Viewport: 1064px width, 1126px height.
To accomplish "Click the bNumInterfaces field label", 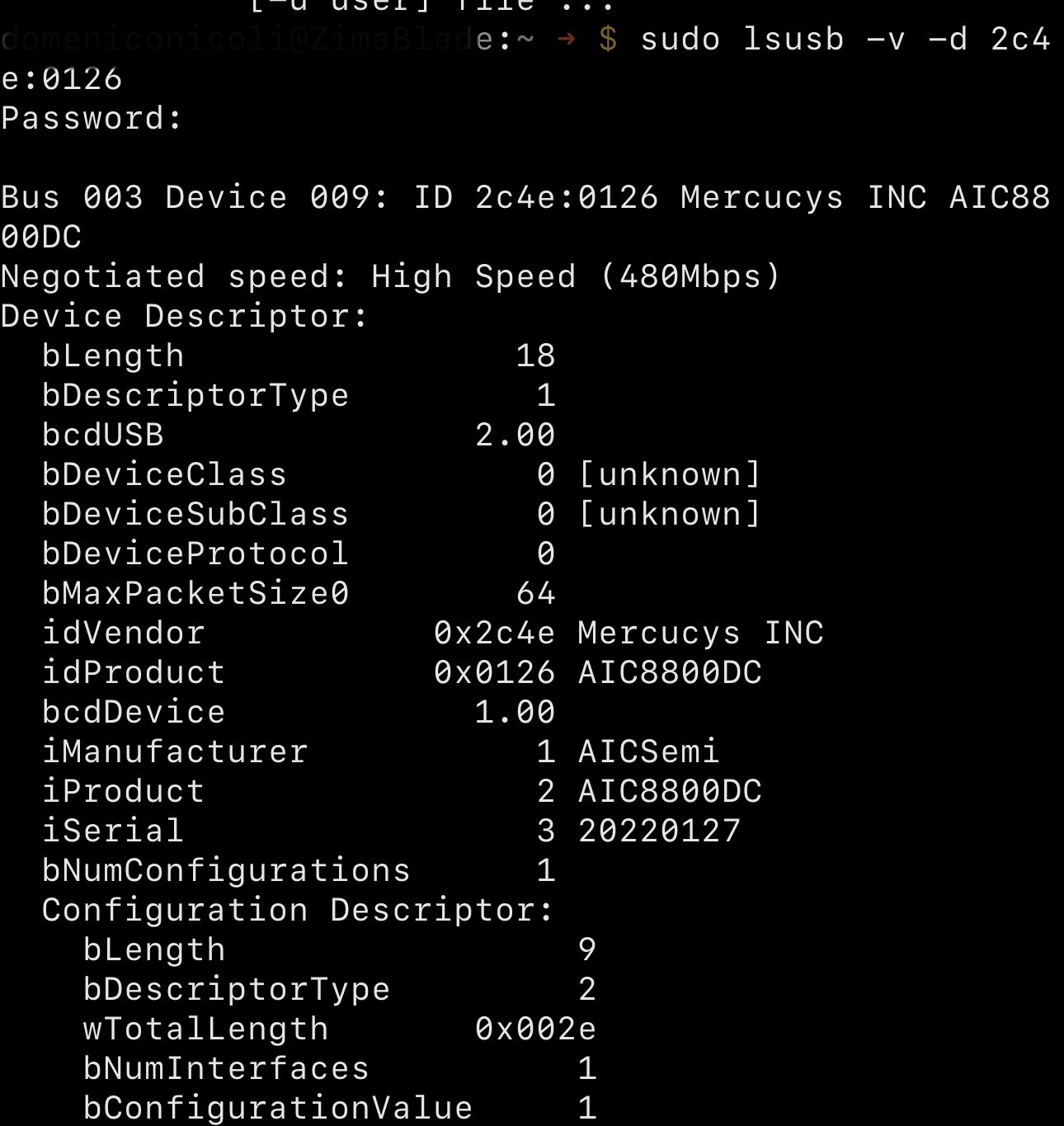I will pos(226,1069).
